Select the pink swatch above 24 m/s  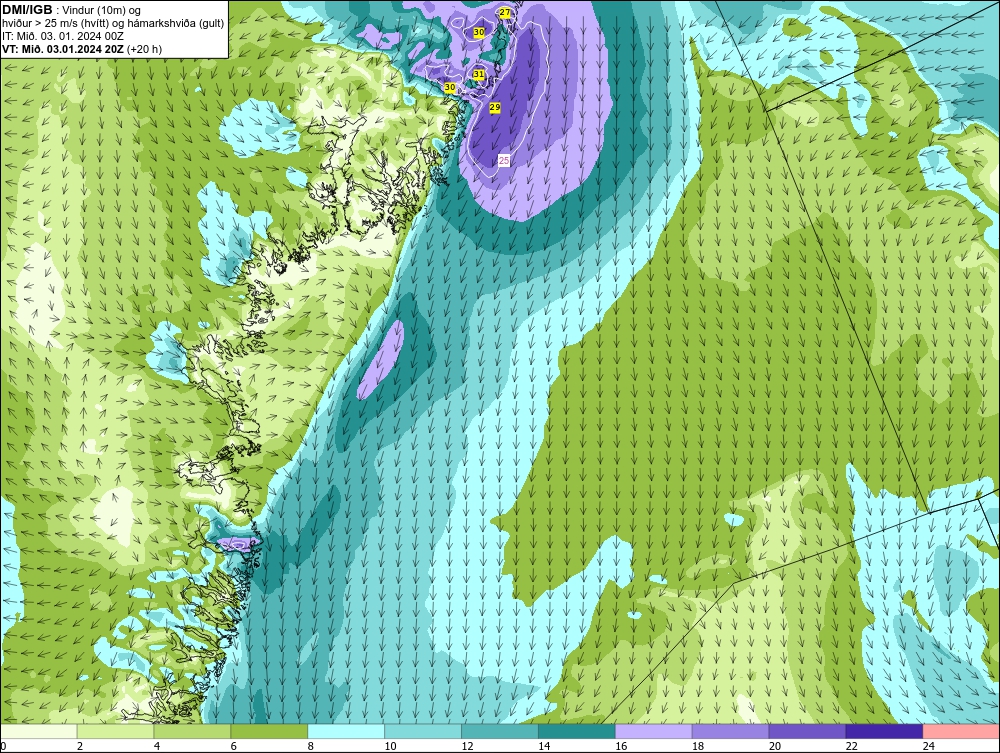point(961,731)
